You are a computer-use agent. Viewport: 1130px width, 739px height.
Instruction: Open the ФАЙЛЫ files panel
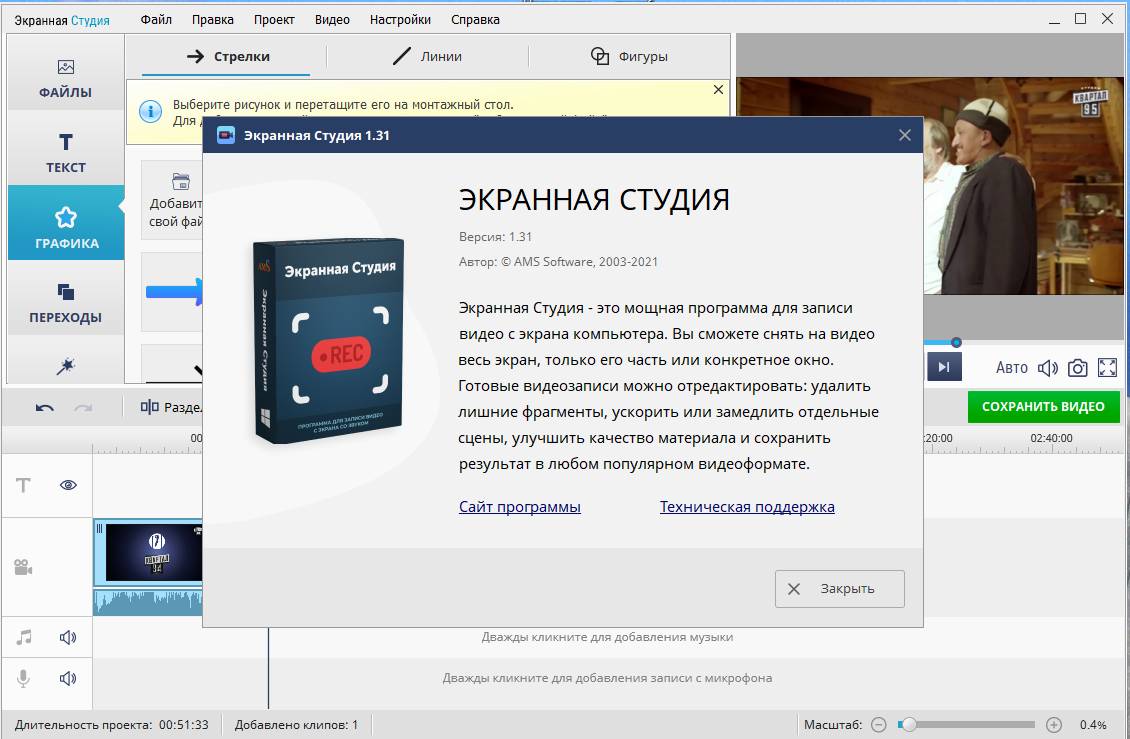pyautogui.click(x=66, y=79)
